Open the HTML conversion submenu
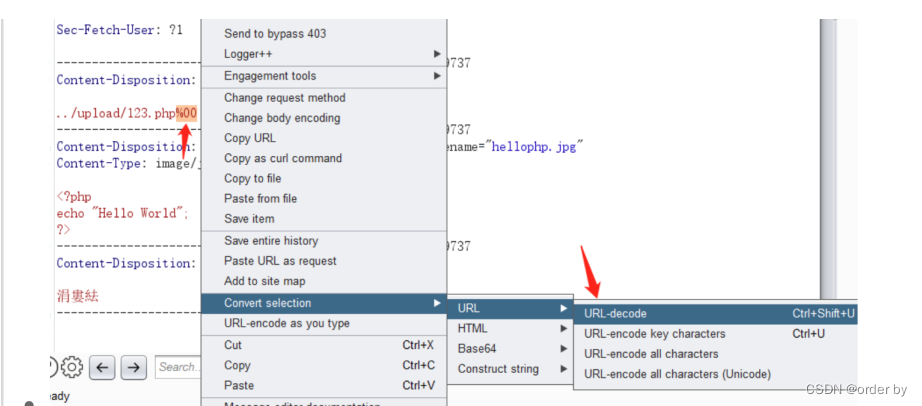This screenshot has height=406, width=922. click(510, 328)
